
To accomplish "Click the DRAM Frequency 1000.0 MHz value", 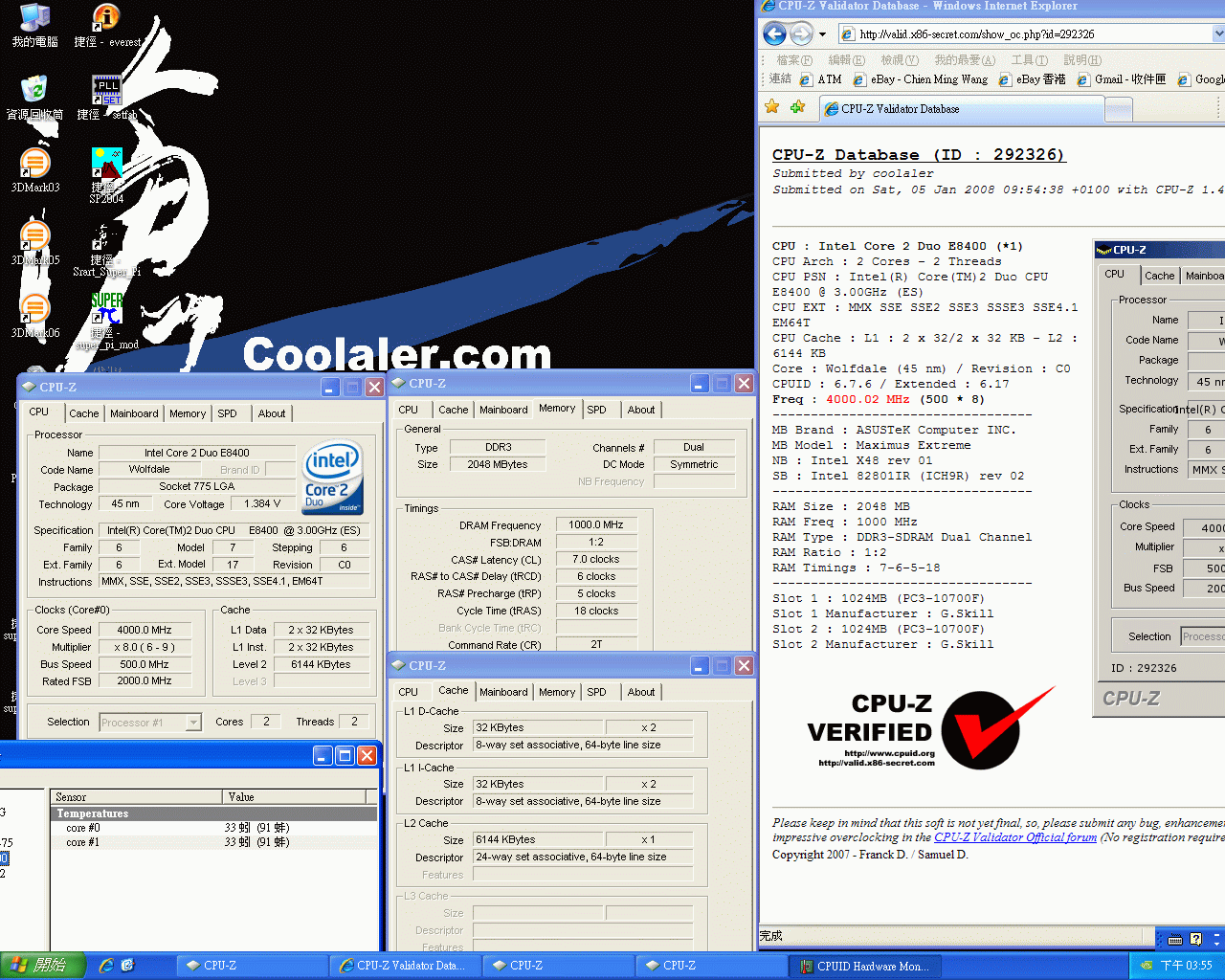I will 595,524.
